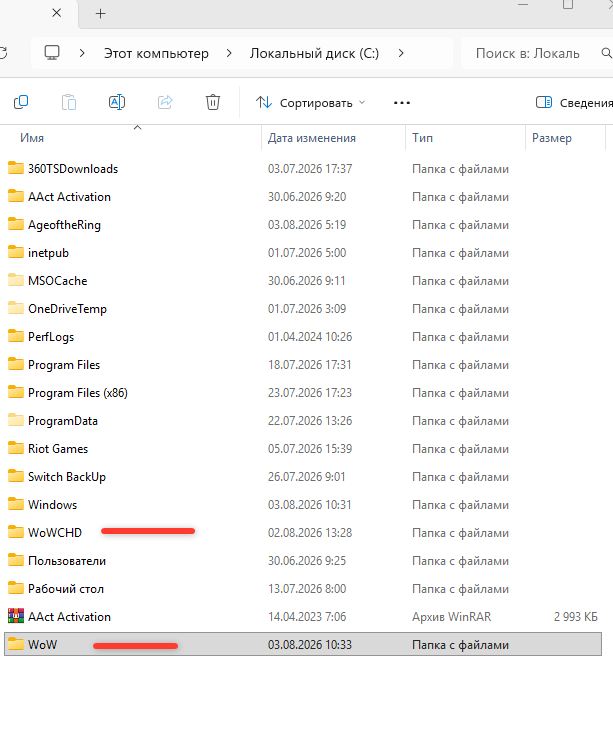
Task: Select the 360TSDownloads folder
Action: point(303,169)
